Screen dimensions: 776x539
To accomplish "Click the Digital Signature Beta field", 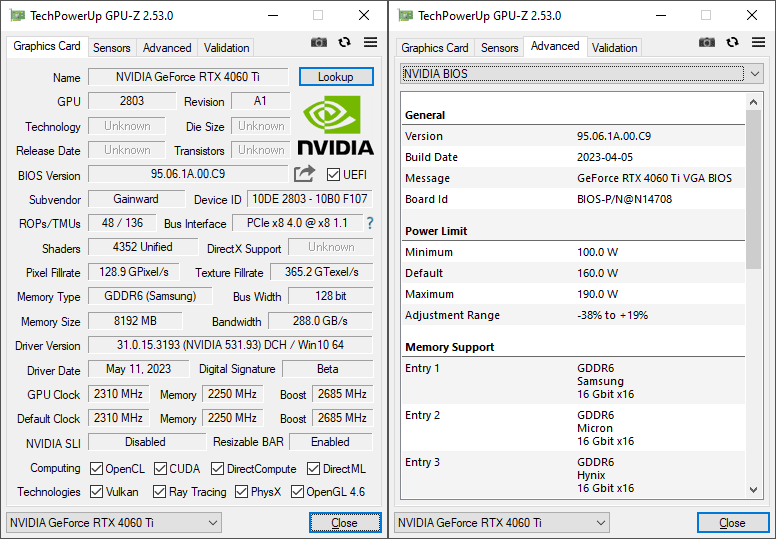I will click(x=328, y=369).
